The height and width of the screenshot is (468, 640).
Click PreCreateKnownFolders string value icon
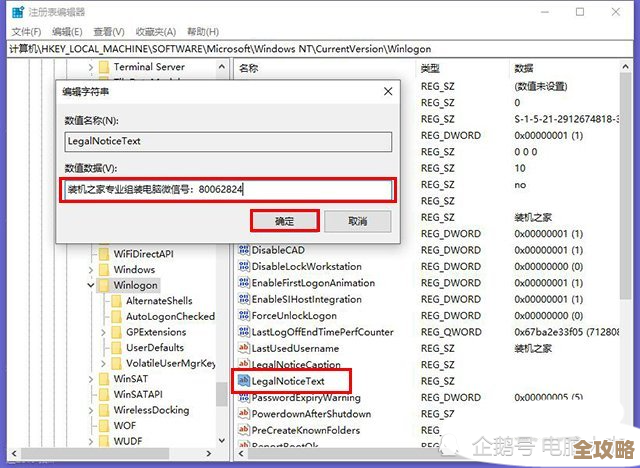tap(244, 430)
